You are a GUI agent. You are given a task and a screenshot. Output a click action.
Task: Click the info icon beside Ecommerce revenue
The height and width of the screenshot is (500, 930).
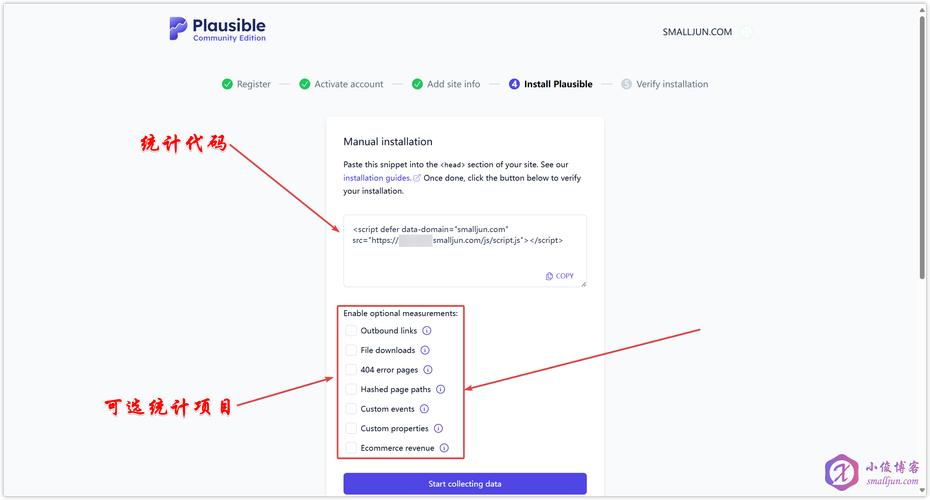tap(444, 448)
